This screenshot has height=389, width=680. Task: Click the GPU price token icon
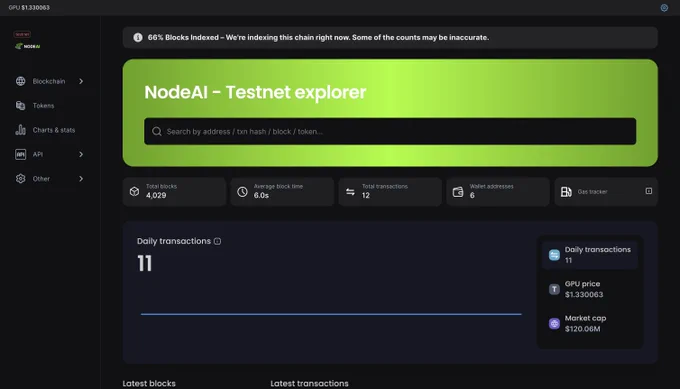point(554,289)
